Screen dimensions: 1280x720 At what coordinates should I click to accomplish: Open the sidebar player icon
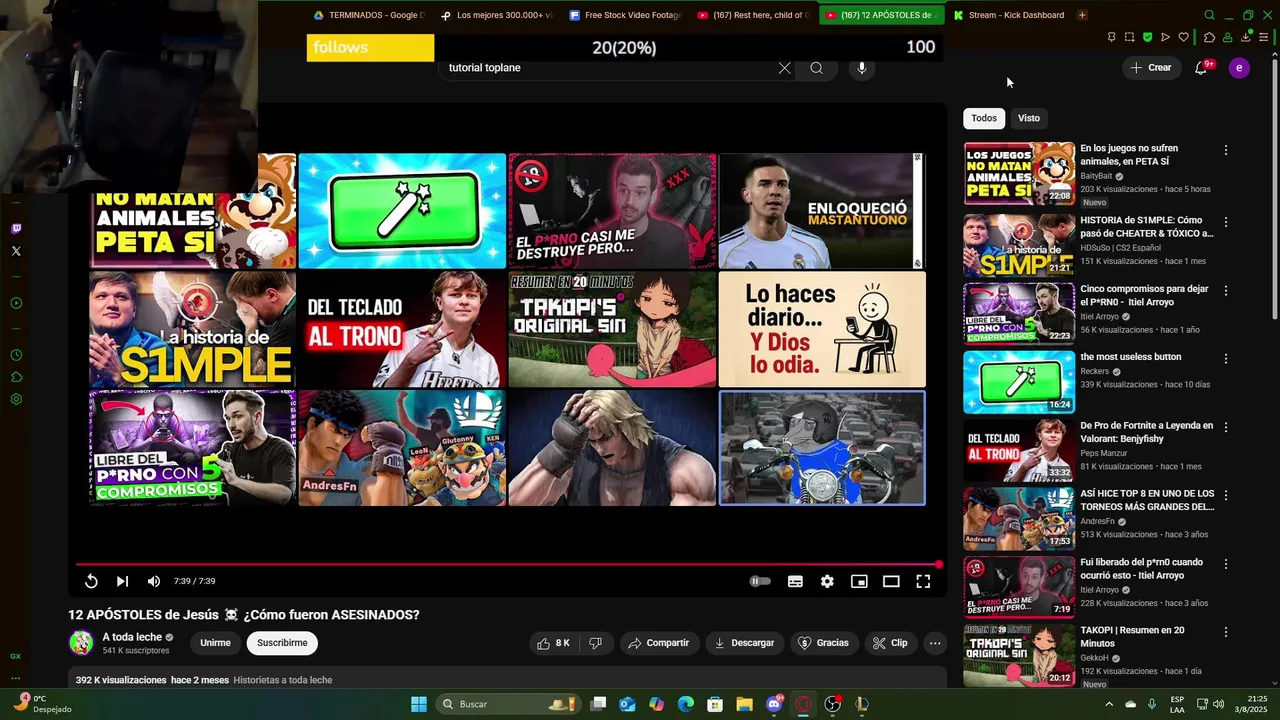click(x=16, y=303)
